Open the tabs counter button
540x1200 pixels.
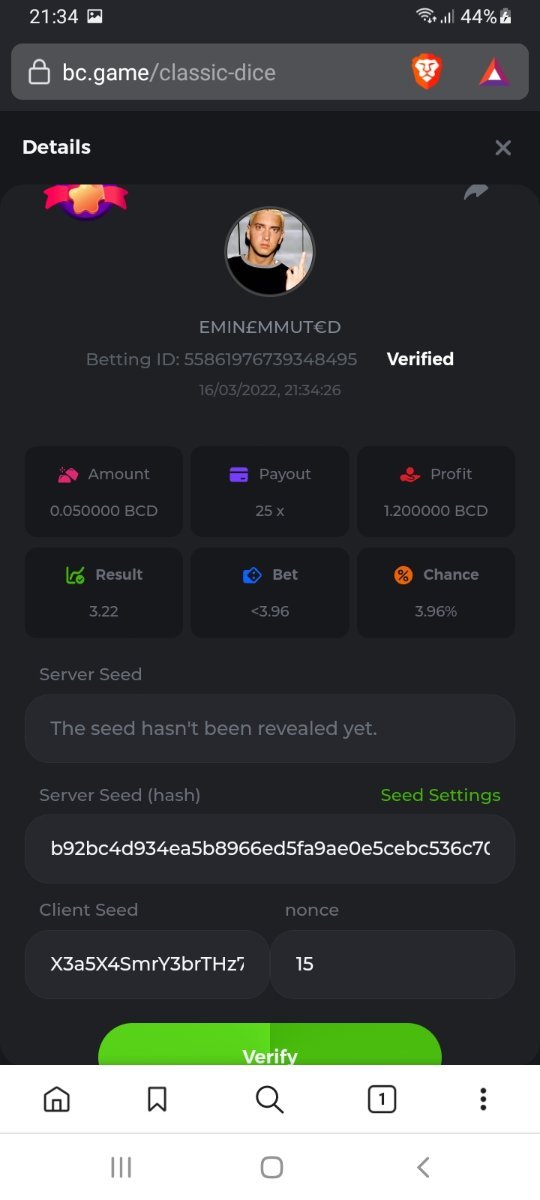pos(381,1100)
